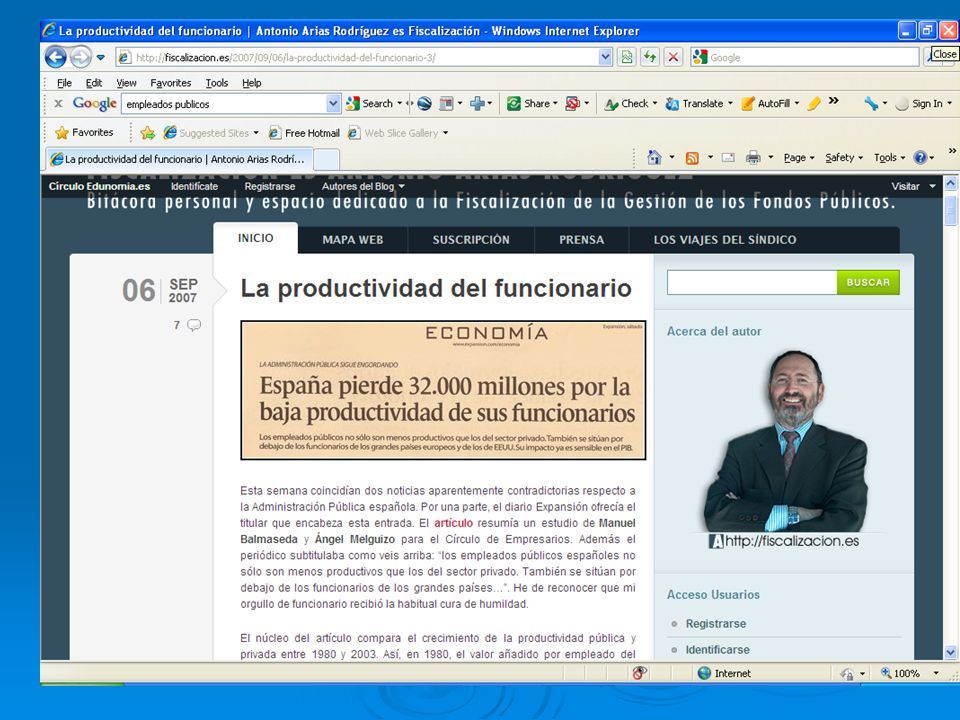The width and height of the screenshot is (960, 720).
Task: Open the Safety dropdown menu
Action: tap(844, 157)
